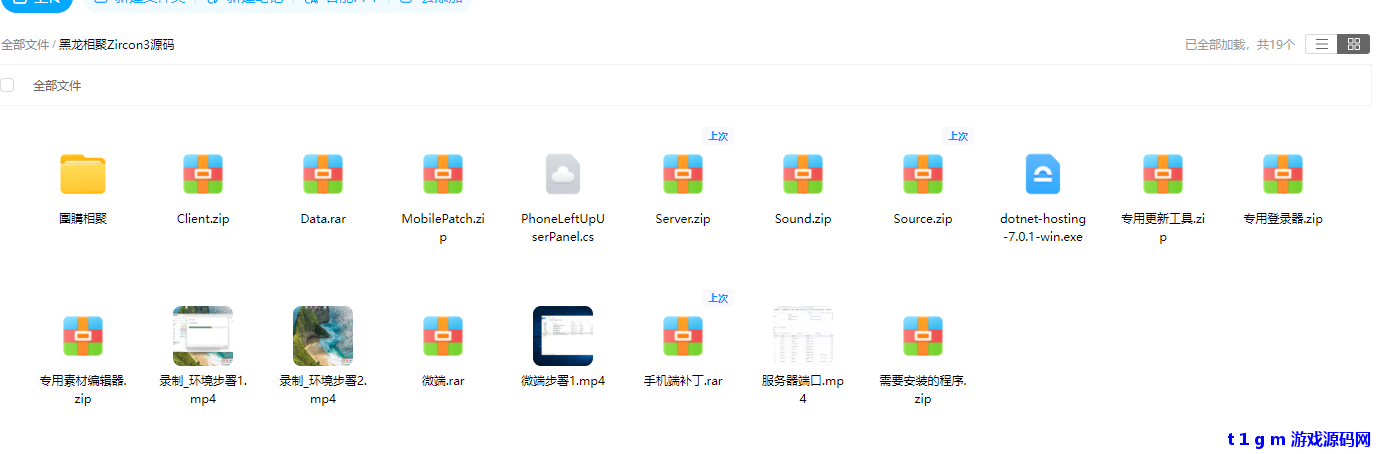Click the 全部文件 header label beside checkbox

coord(57,86)
